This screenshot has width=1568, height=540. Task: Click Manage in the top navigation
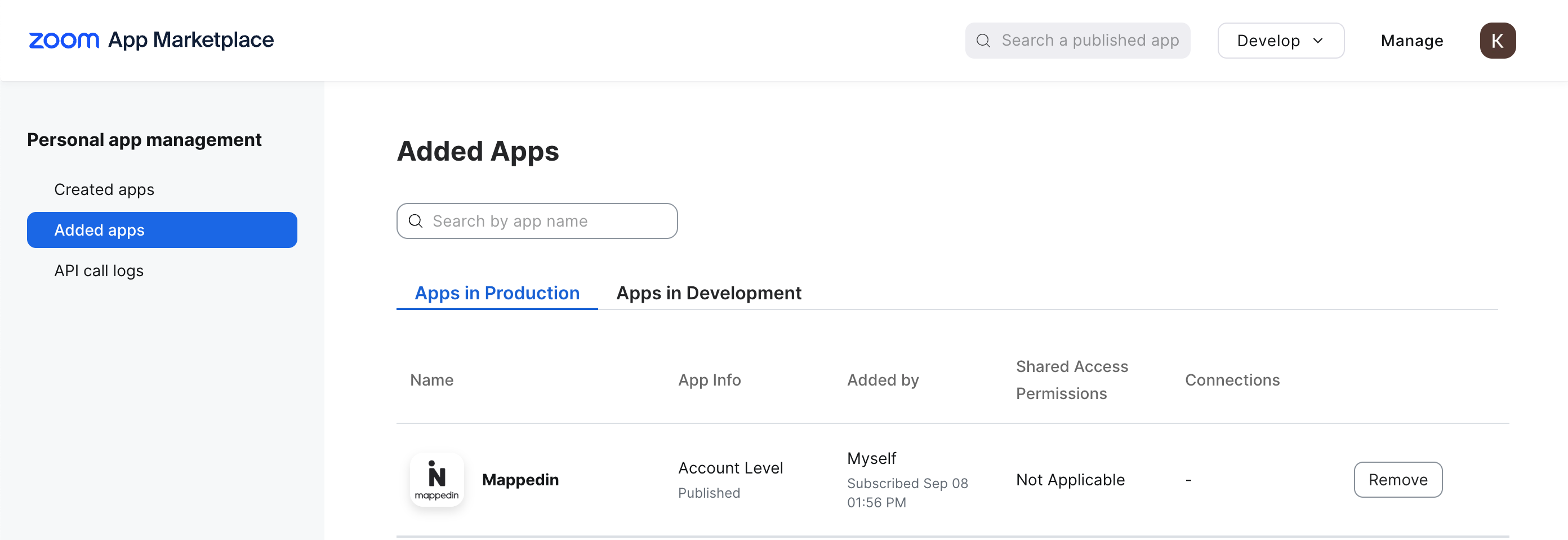coord(1411,40)
